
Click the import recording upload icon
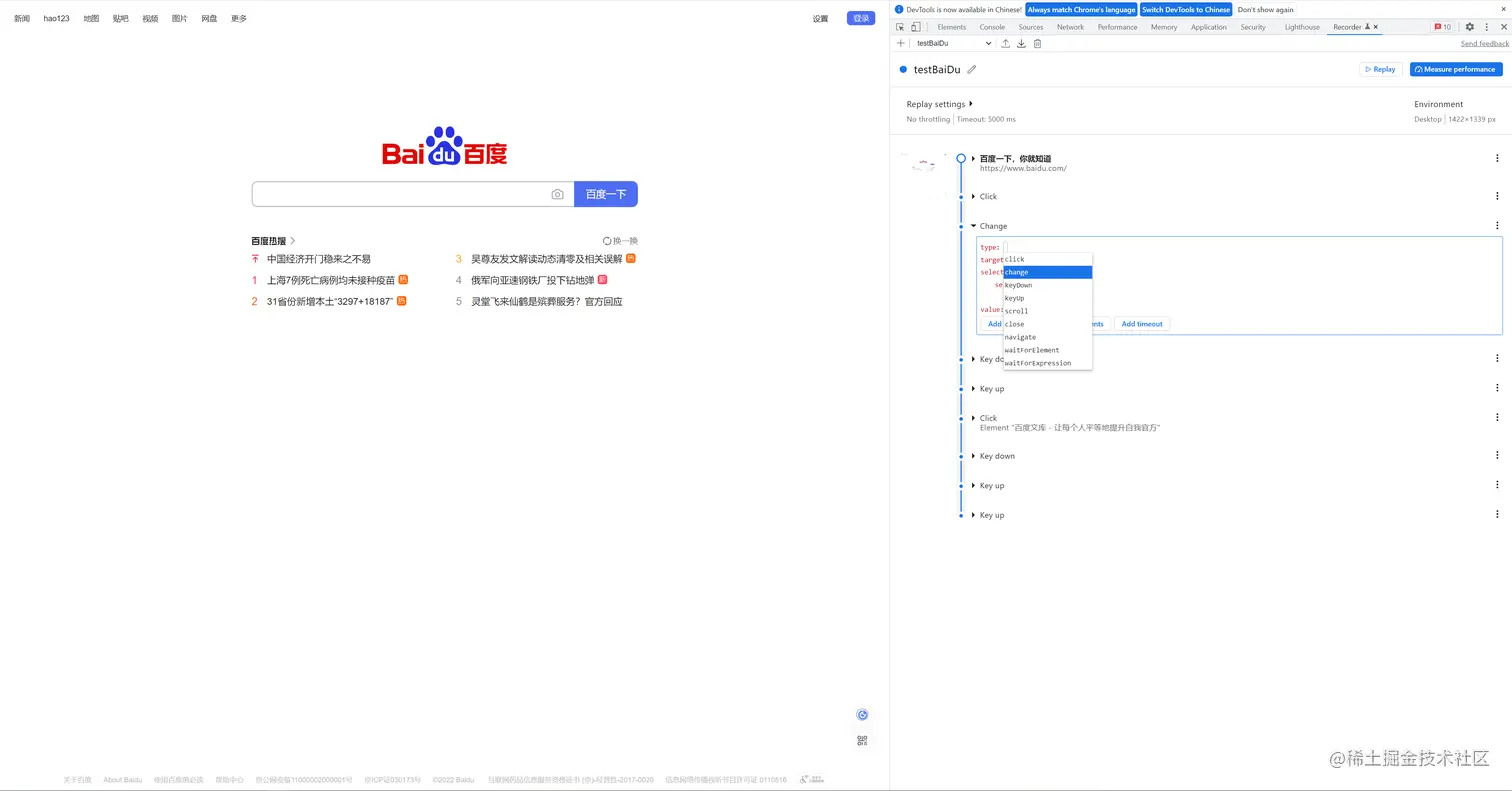pyautogui.click(x=1005, y=43)
